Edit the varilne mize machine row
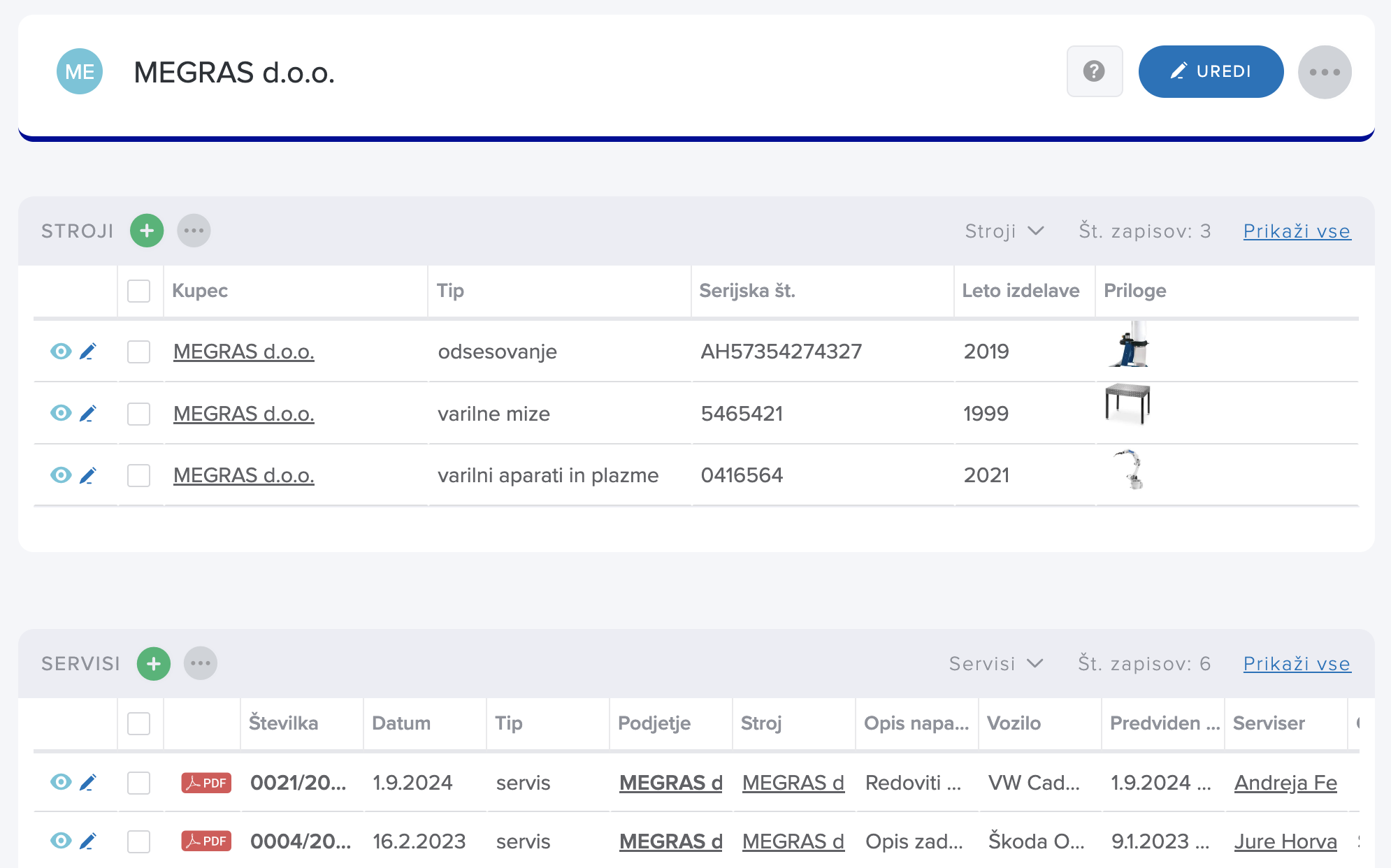 [87, 413]
